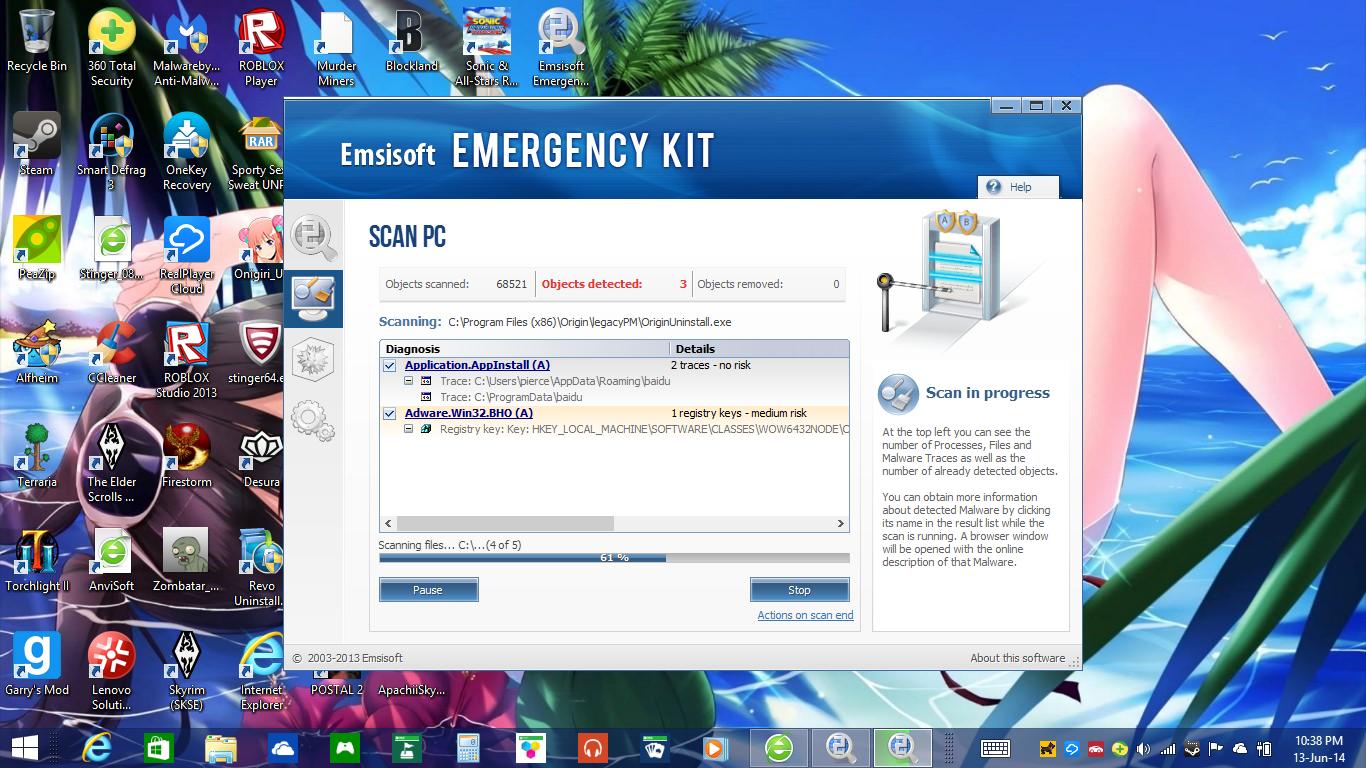The width and height of the screenshot is (1366, 768).
Task: Click the PeaZip desktop icon
Action: tap(37, 249)
